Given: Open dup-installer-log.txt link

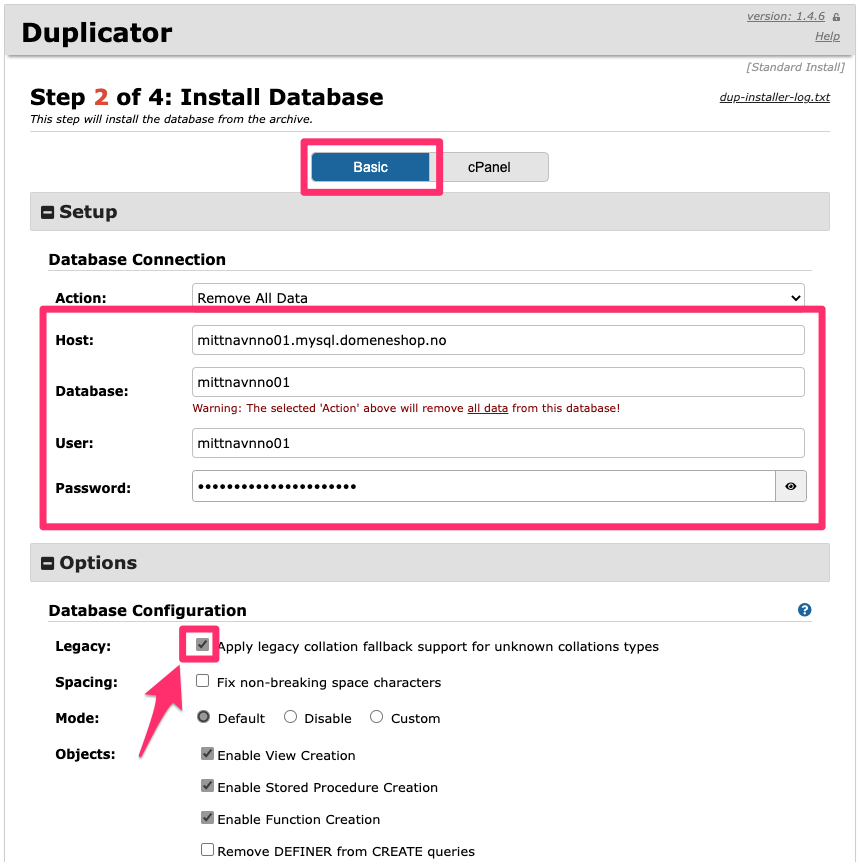Looking at the screenshot, I should (x=774, y=97).
